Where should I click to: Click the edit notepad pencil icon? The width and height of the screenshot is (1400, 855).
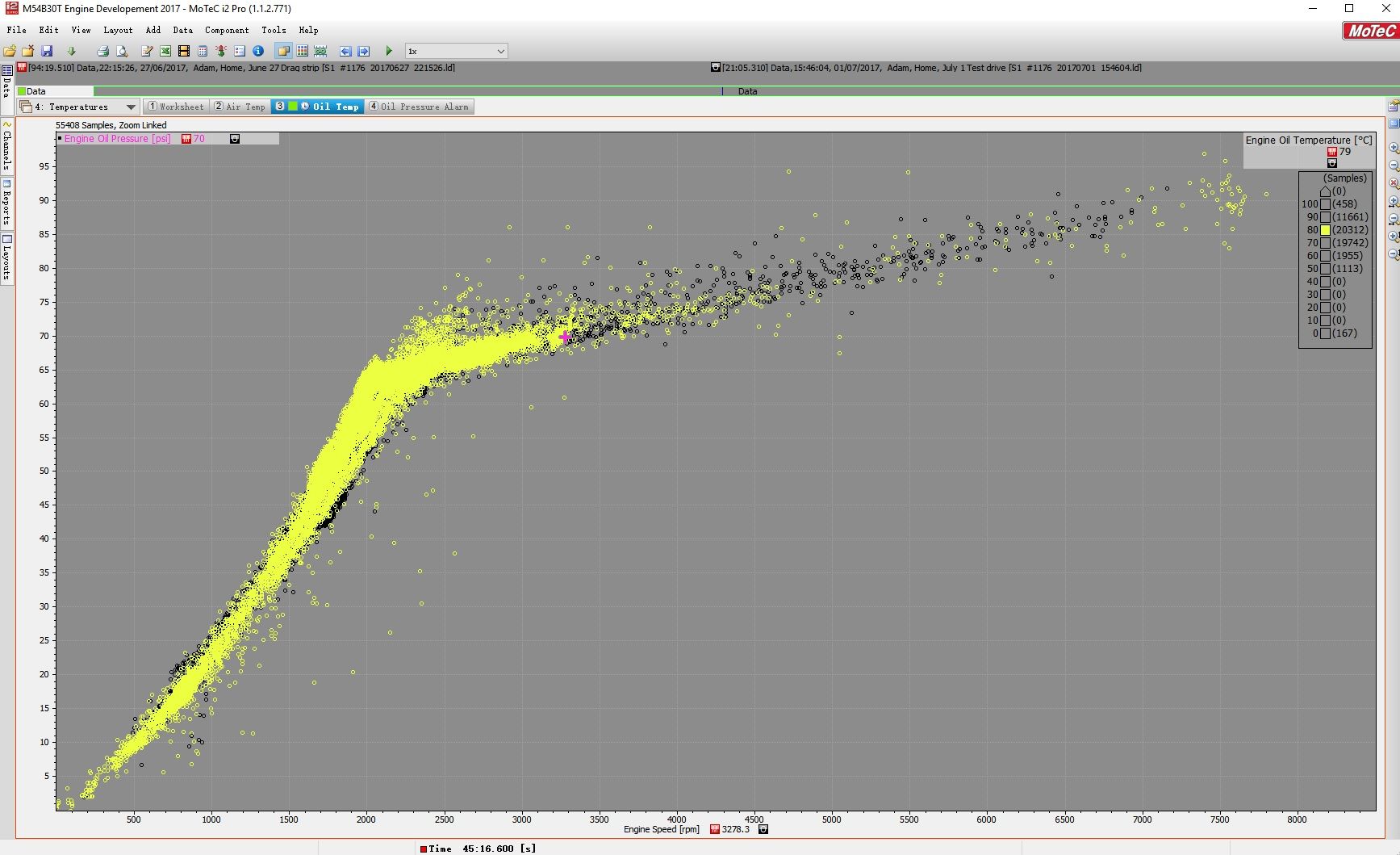pos(147,51)
